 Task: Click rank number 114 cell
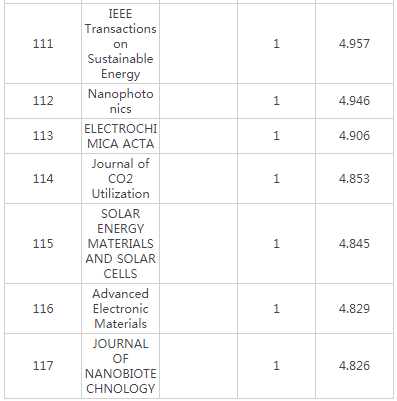click(x=43, y=179)
